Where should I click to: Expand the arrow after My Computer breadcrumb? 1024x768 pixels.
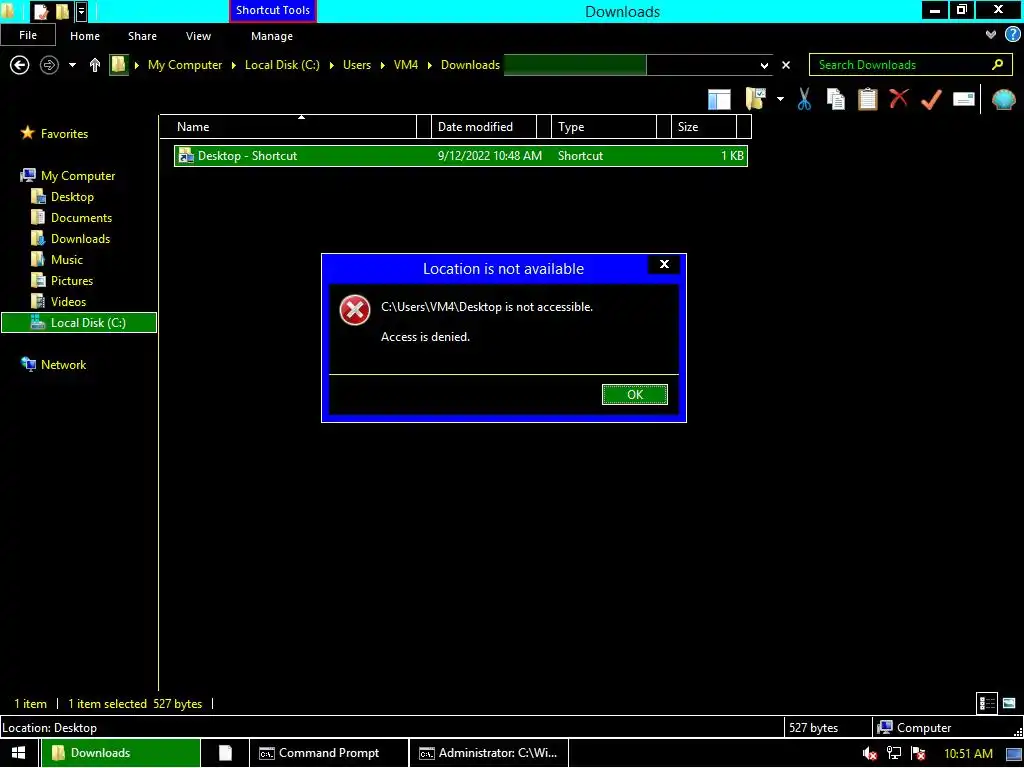click(234, 65)
